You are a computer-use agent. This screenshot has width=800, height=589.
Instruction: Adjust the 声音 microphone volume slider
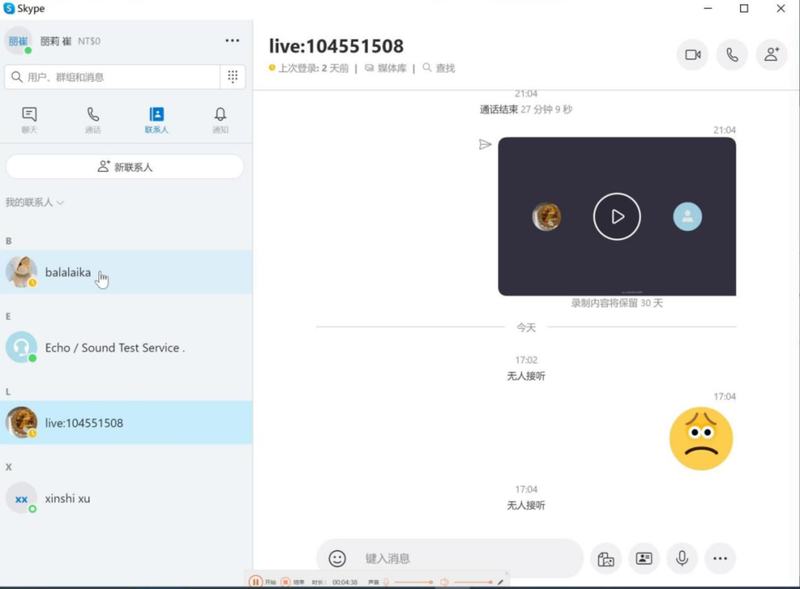coord(417,580)
